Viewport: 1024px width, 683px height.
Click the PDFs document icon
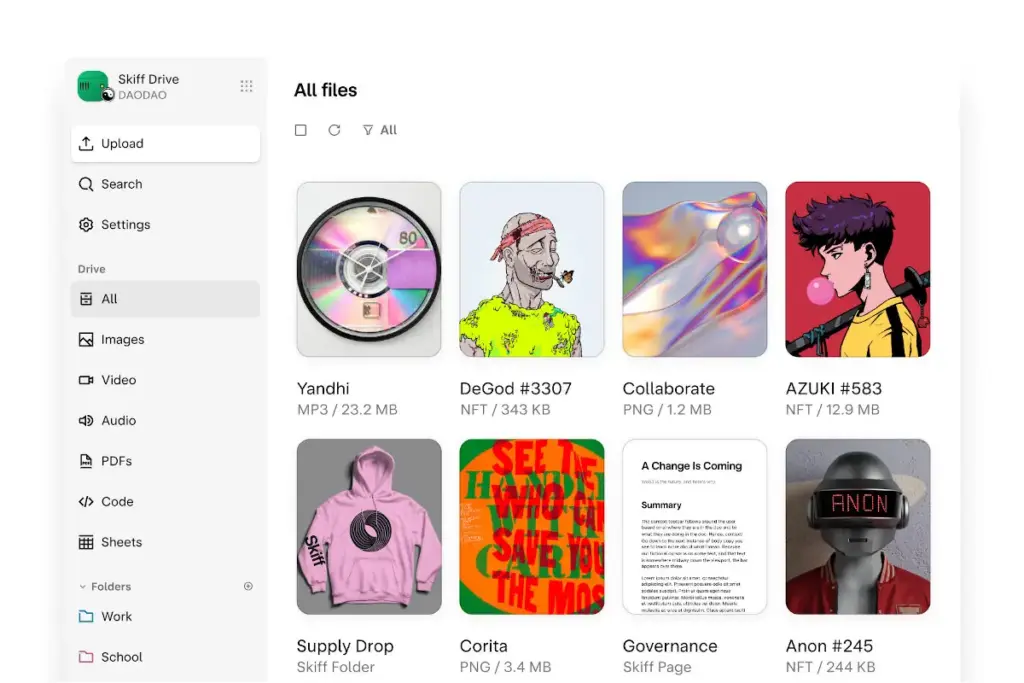click(86, 461)
